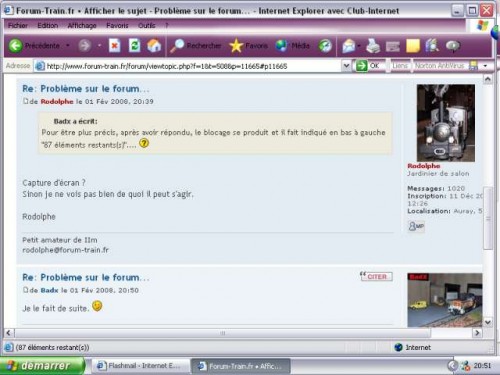Open the Média globe icon
This screenshot has height=375, width=500.
pos(293,46)
